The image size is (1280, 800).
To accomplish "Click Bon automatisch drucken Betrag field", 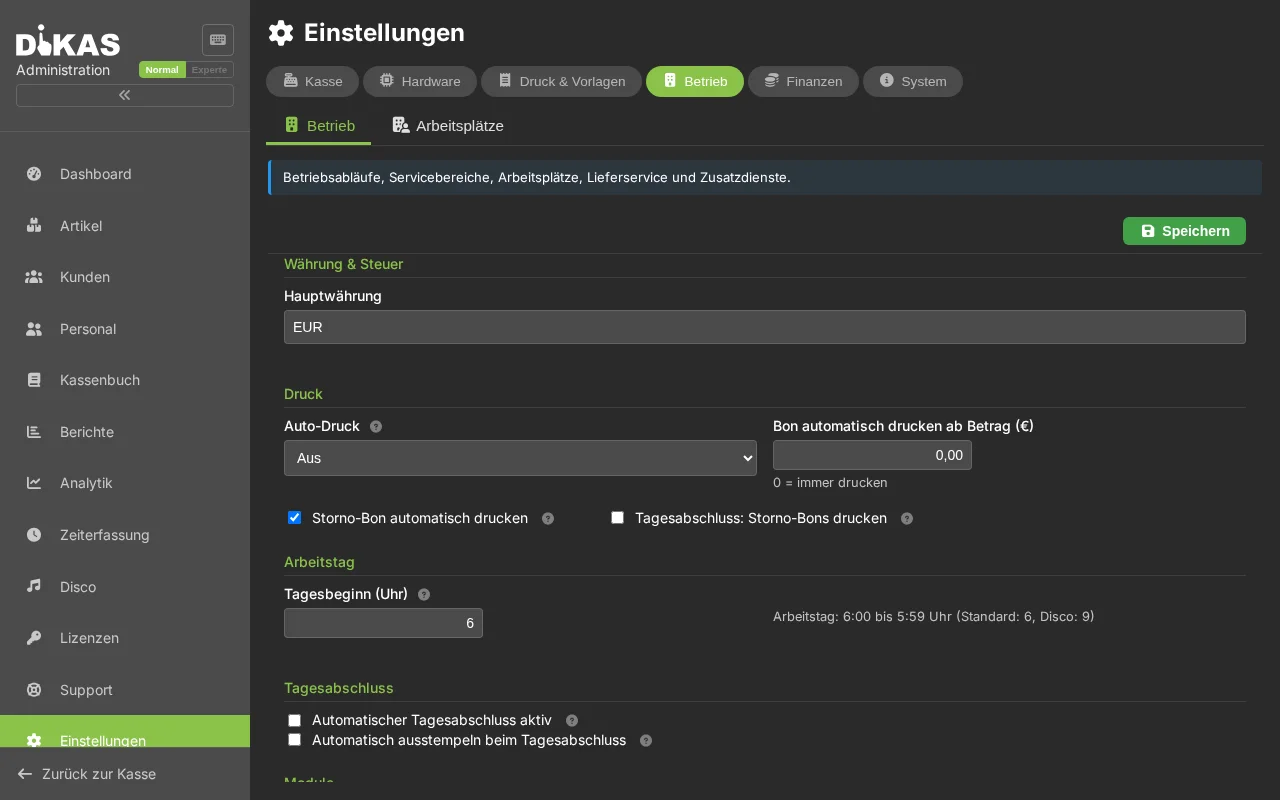I will [x=872, y=455].
